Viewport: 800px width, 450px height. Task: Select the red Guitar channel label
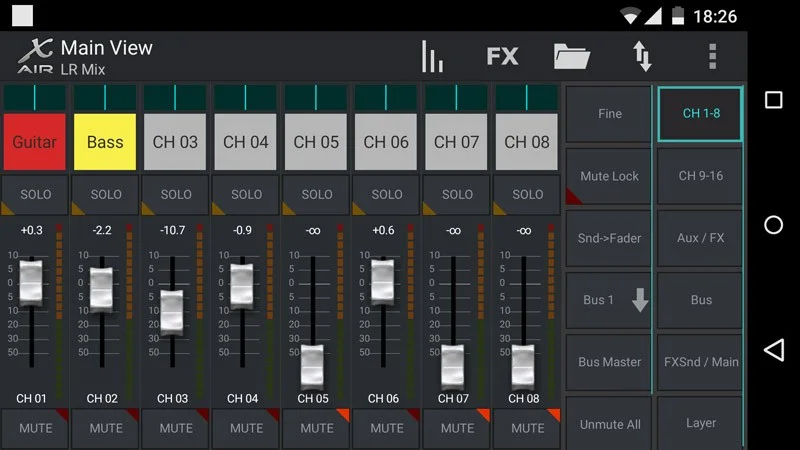coord(35,142)
